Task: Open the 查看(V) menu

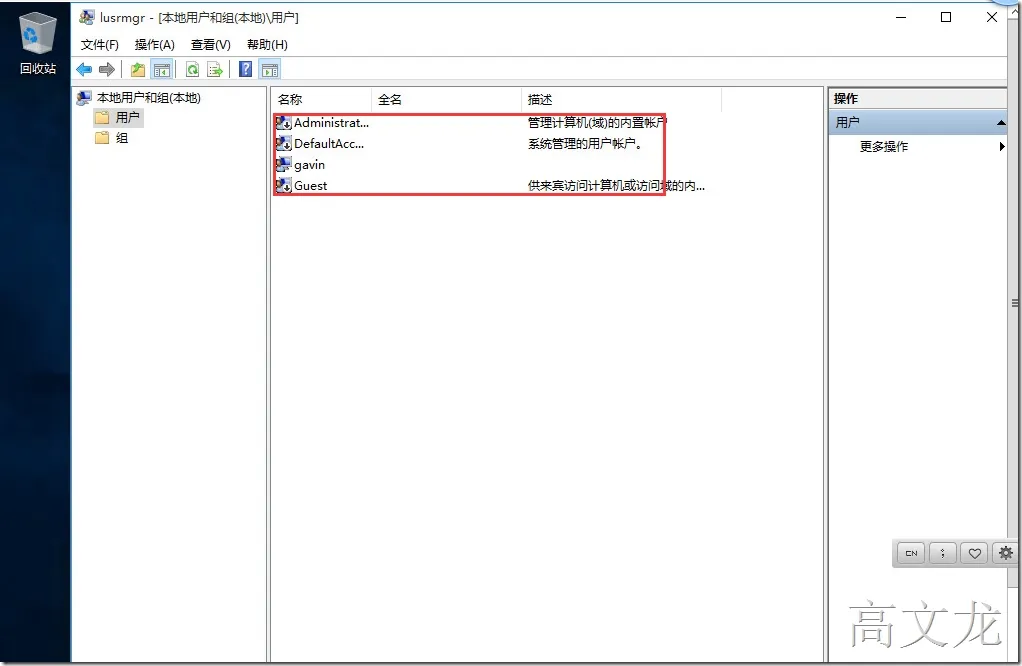Action: click(x=211, y=44)
